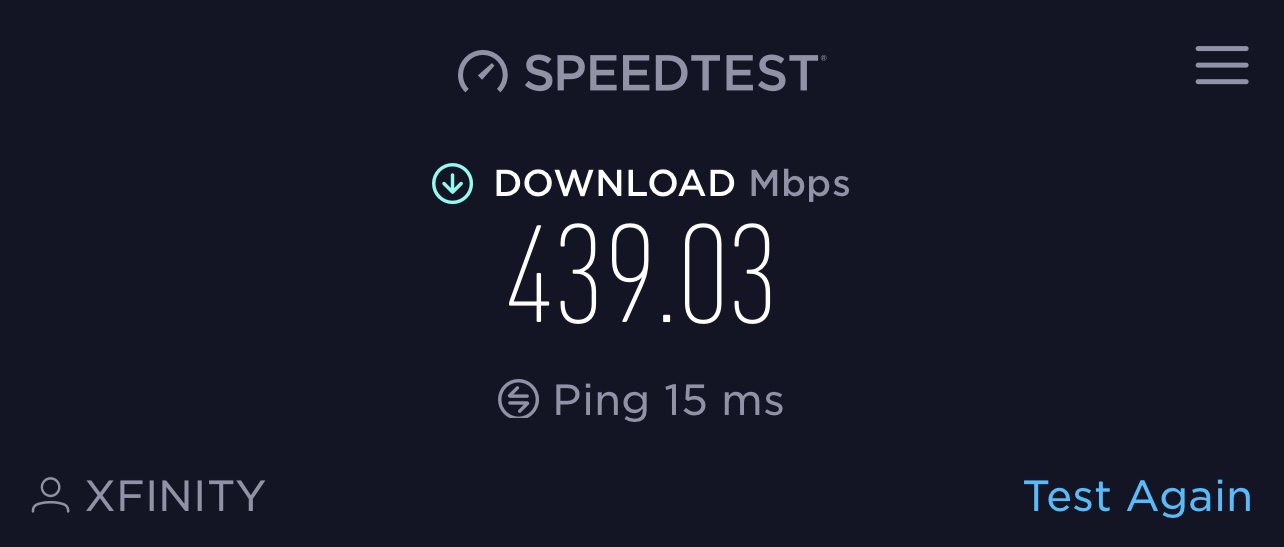Click the XFINITY provider name
This screenshot has height=547, width=1284.
pyautogui.click(x=175, y=495)
